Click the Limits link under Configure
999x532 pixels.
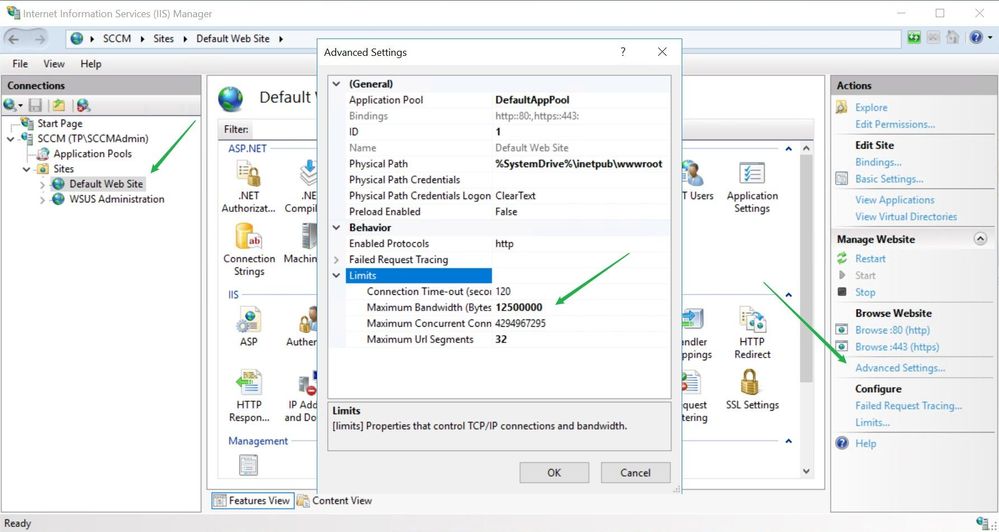[872, 422]
